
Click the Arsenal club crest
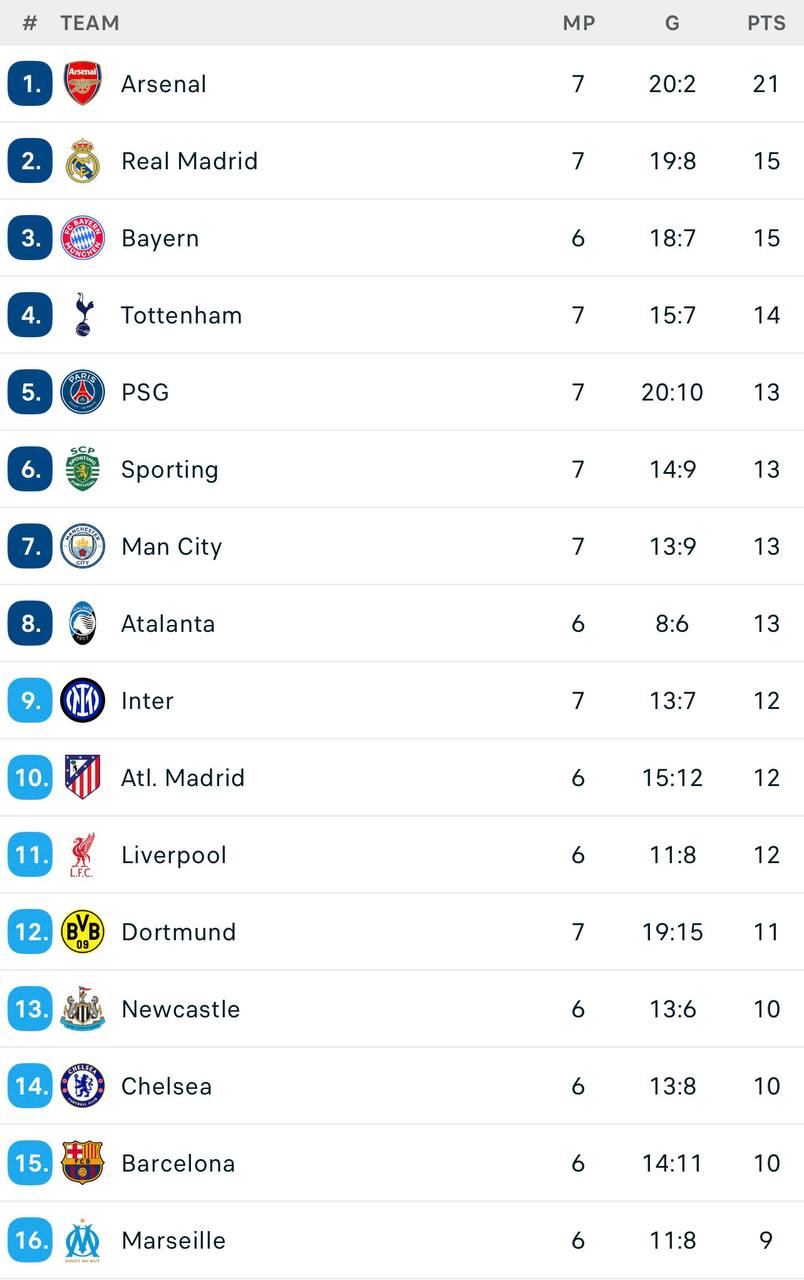(82, 84)
